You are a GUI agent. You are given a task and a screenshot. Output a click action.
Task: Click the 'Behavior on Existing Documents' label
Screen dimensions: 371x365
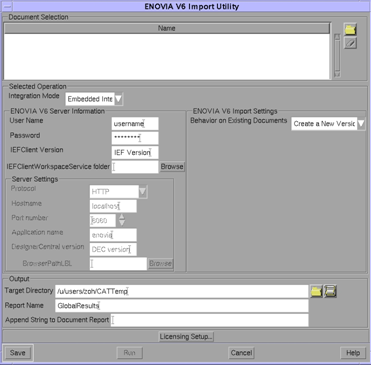pos(239,120)
